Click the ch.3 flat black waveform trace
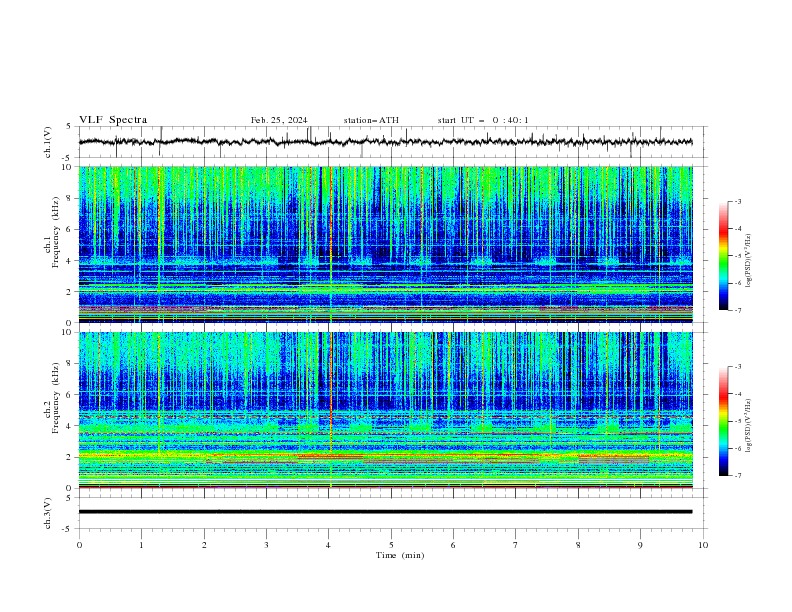The height and width of the screenshot is (612, 792). tap(385, 512)
